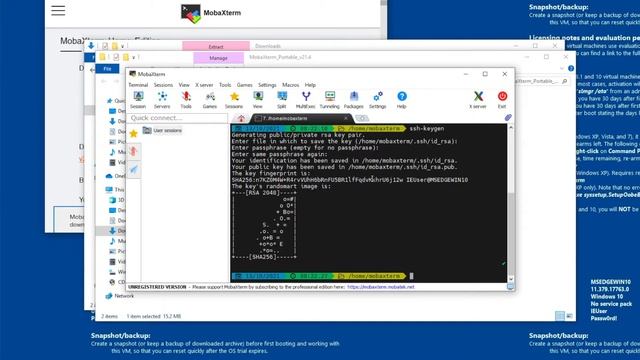The height and width of the screenshot is (360, 640).
Task: Open the Games menu in the menu bar
Action: (x=244, y=85)
